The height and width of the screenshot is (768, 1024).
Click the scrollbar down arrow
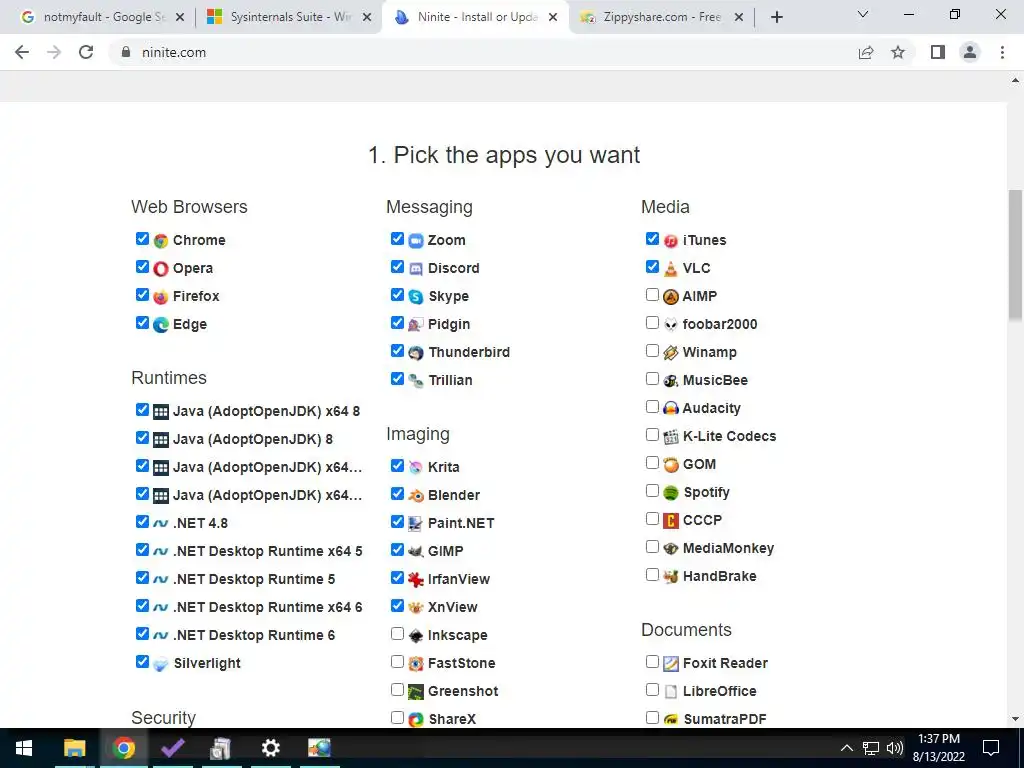tap(1015, 719)
